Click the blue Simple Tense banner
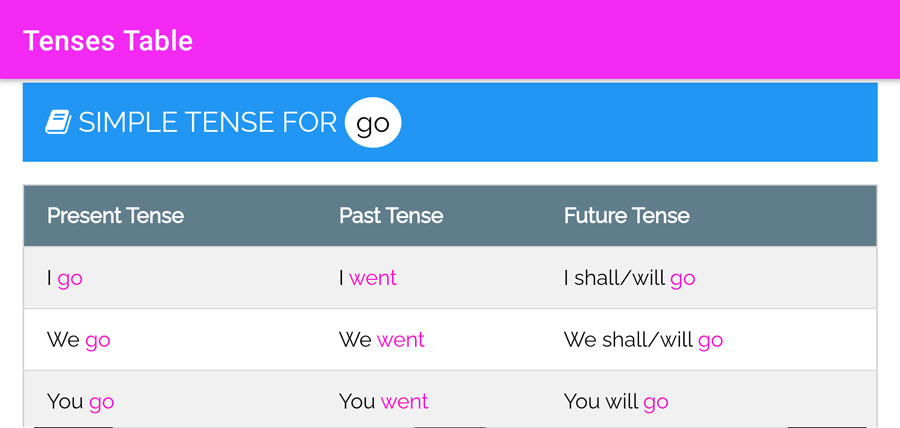Viewport: 900px width, 428px height. [x=450, y=122]
